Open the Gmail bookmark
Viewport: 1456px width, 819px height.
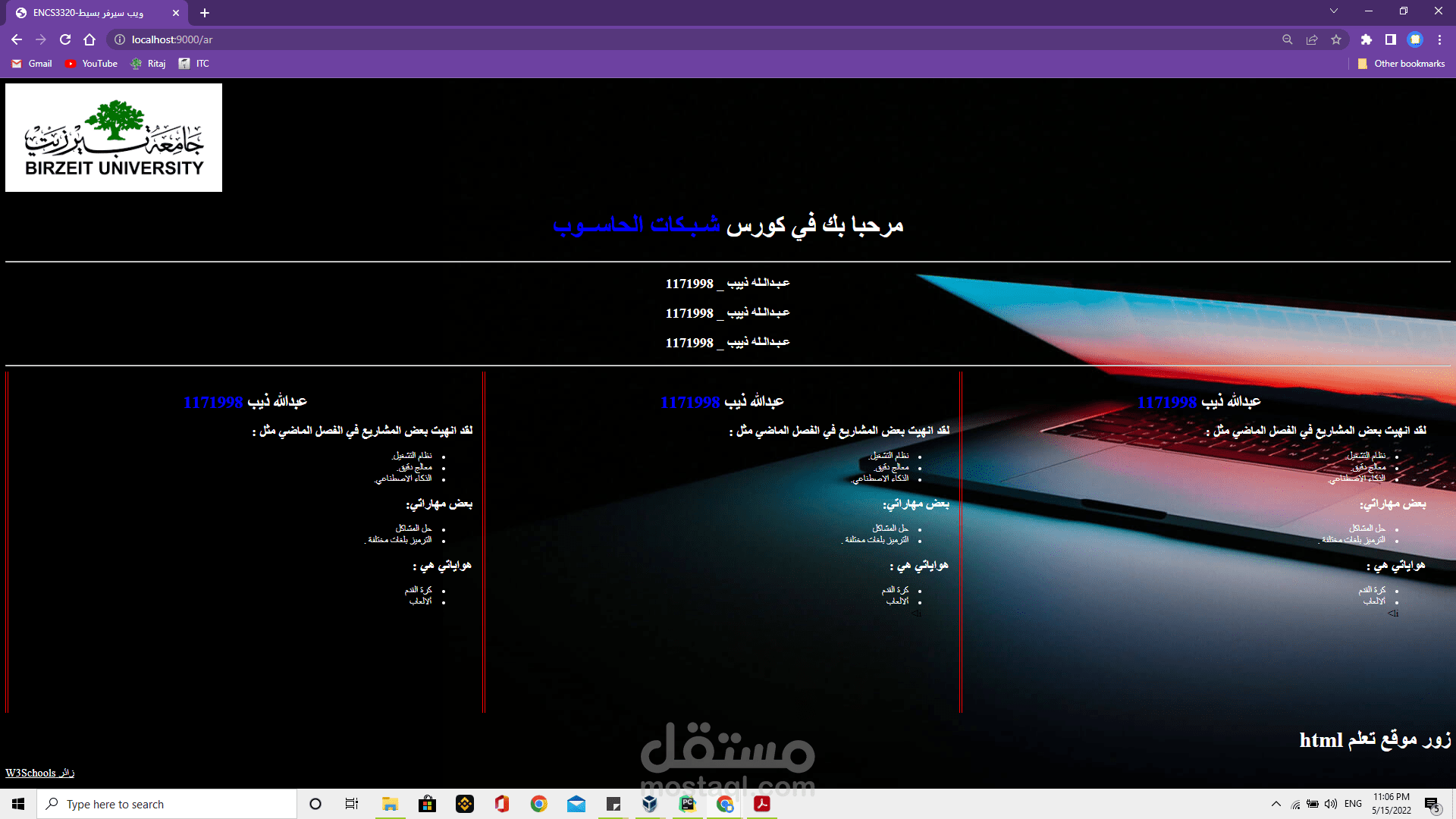[x=32, y=64]
